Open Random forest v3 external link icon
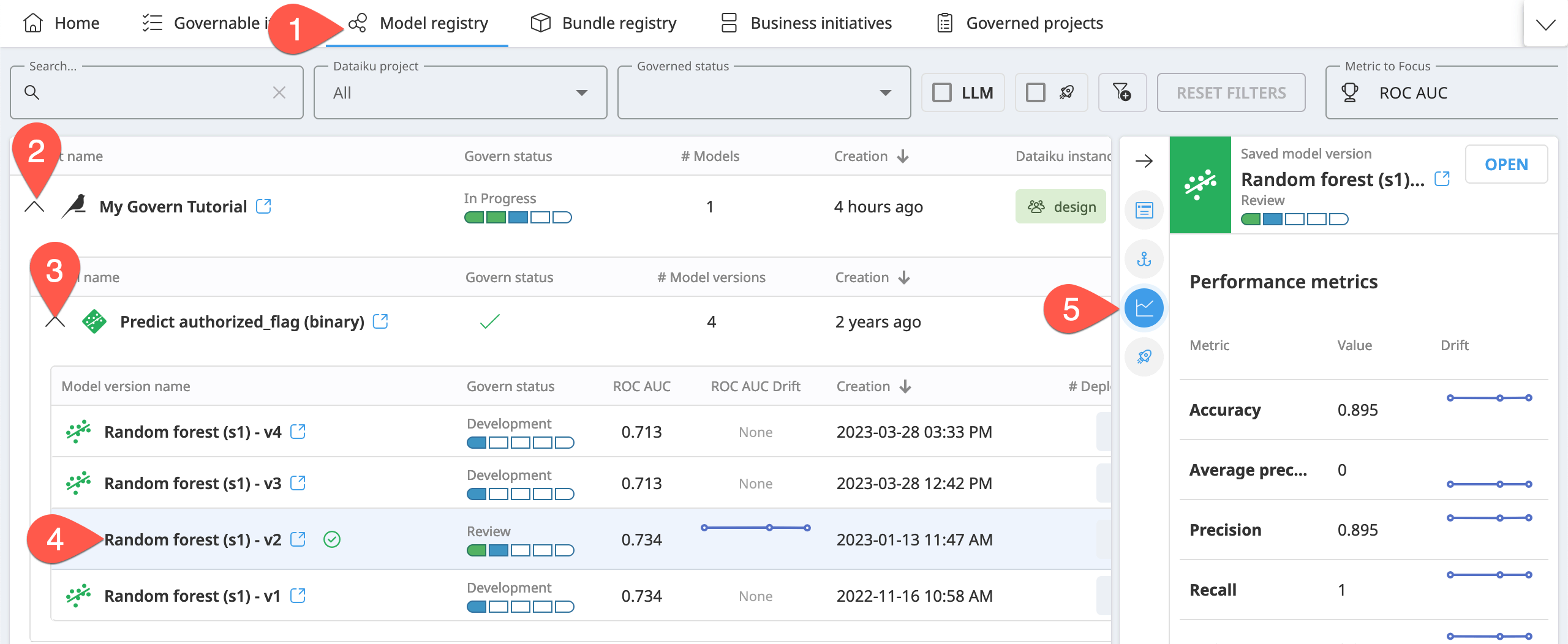This screenshot has height=644, width=1568. (298, 482)
